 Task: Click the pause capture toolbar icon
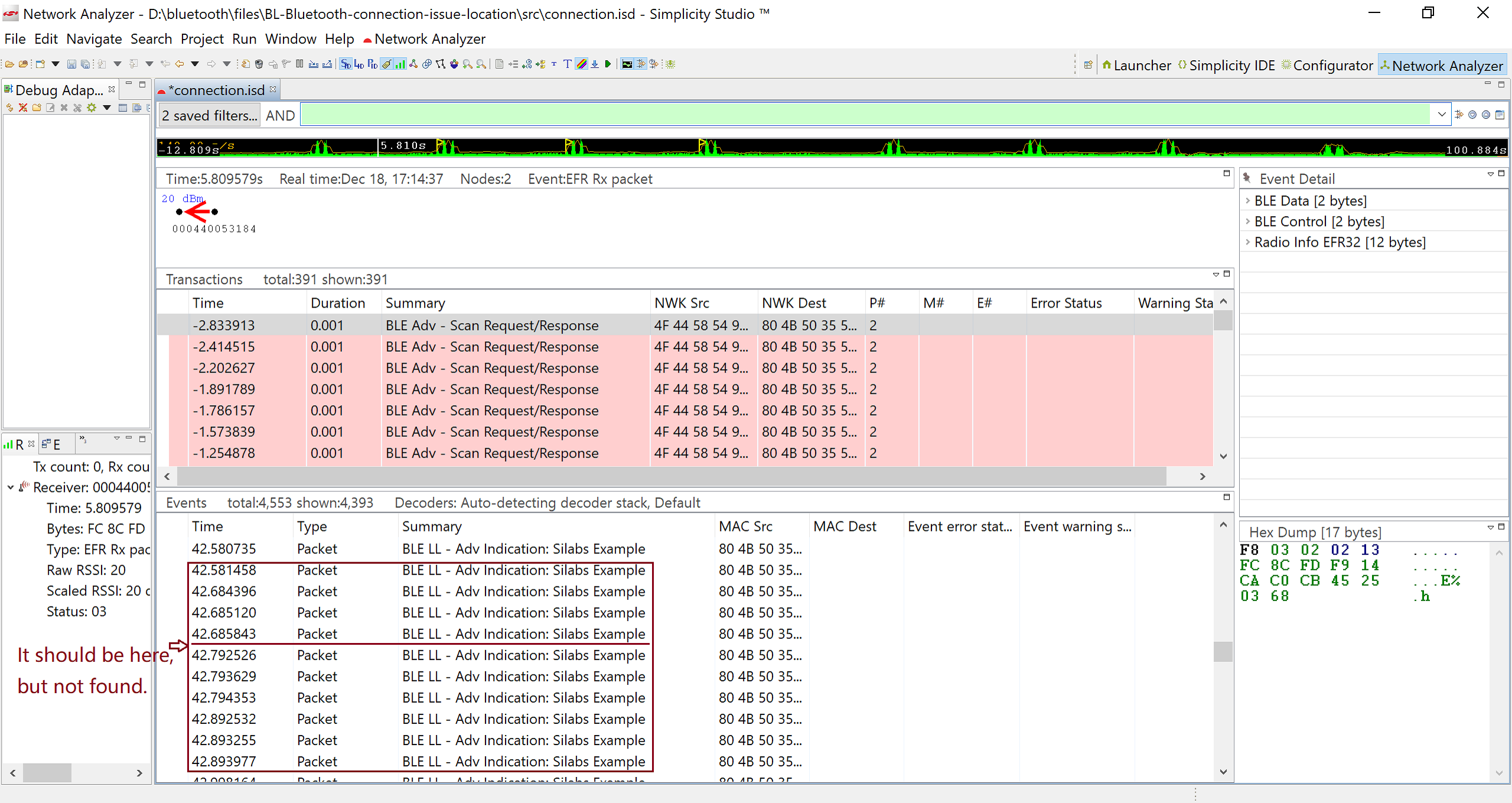tap(299, 64)
